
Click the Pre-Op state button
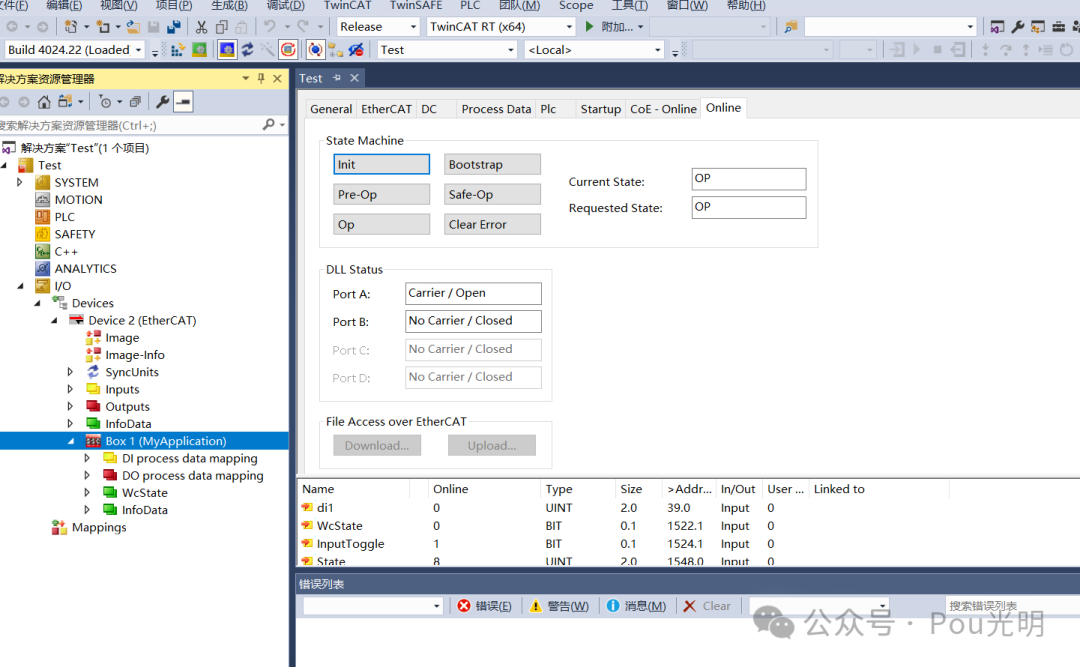pyautogui.click(x=382, y=194)
